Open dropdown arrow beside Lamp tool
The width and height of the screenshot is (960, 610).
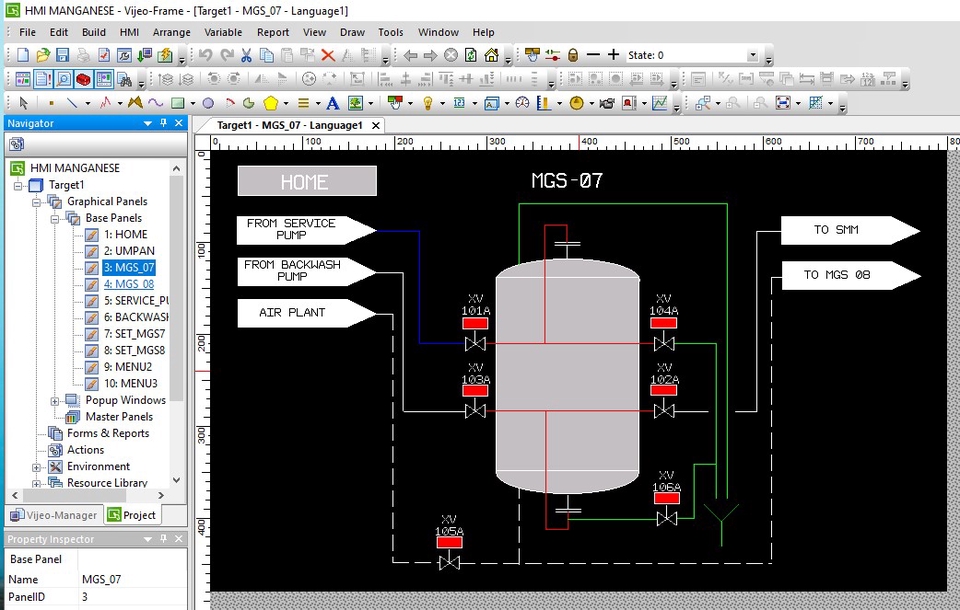point(443,103)
